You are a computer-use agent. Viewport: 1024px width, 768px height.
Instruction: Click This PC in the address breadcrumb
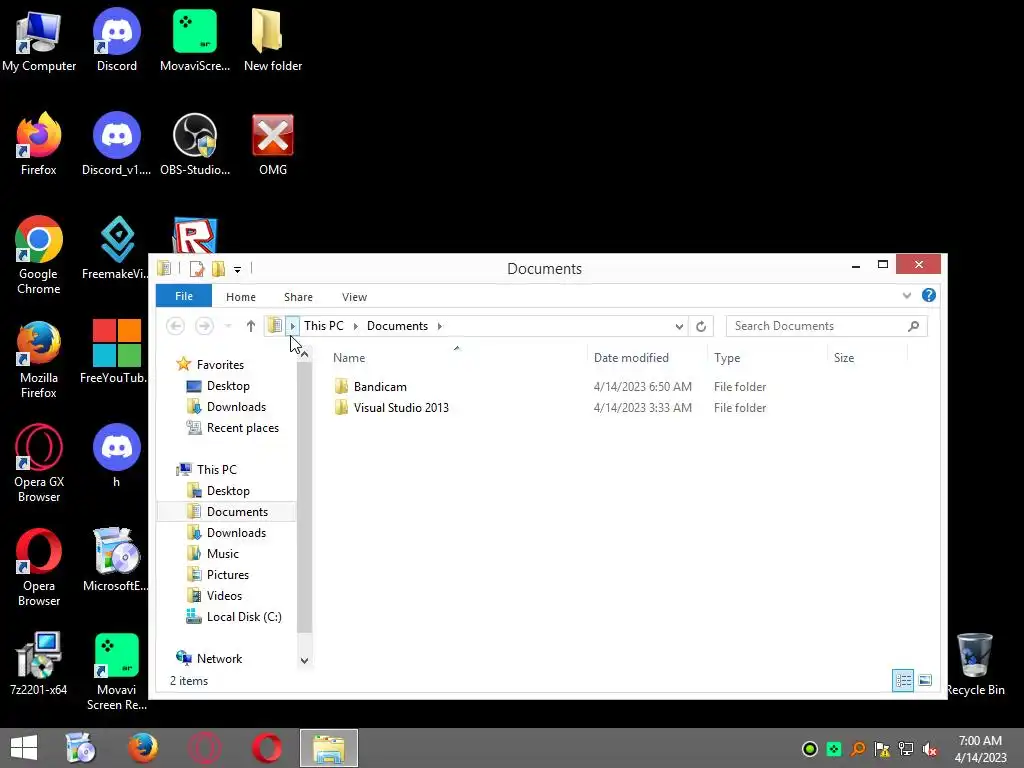click(323, 326)
